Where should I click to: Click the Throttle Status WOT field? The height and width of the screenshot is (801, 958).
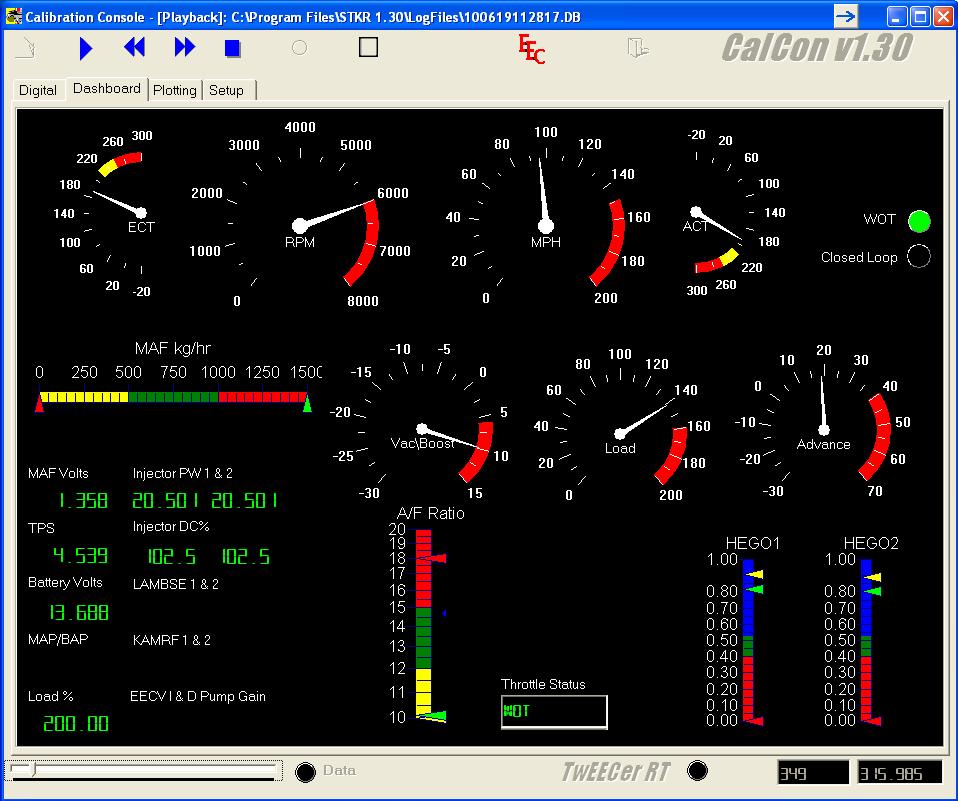coord(554,712)
